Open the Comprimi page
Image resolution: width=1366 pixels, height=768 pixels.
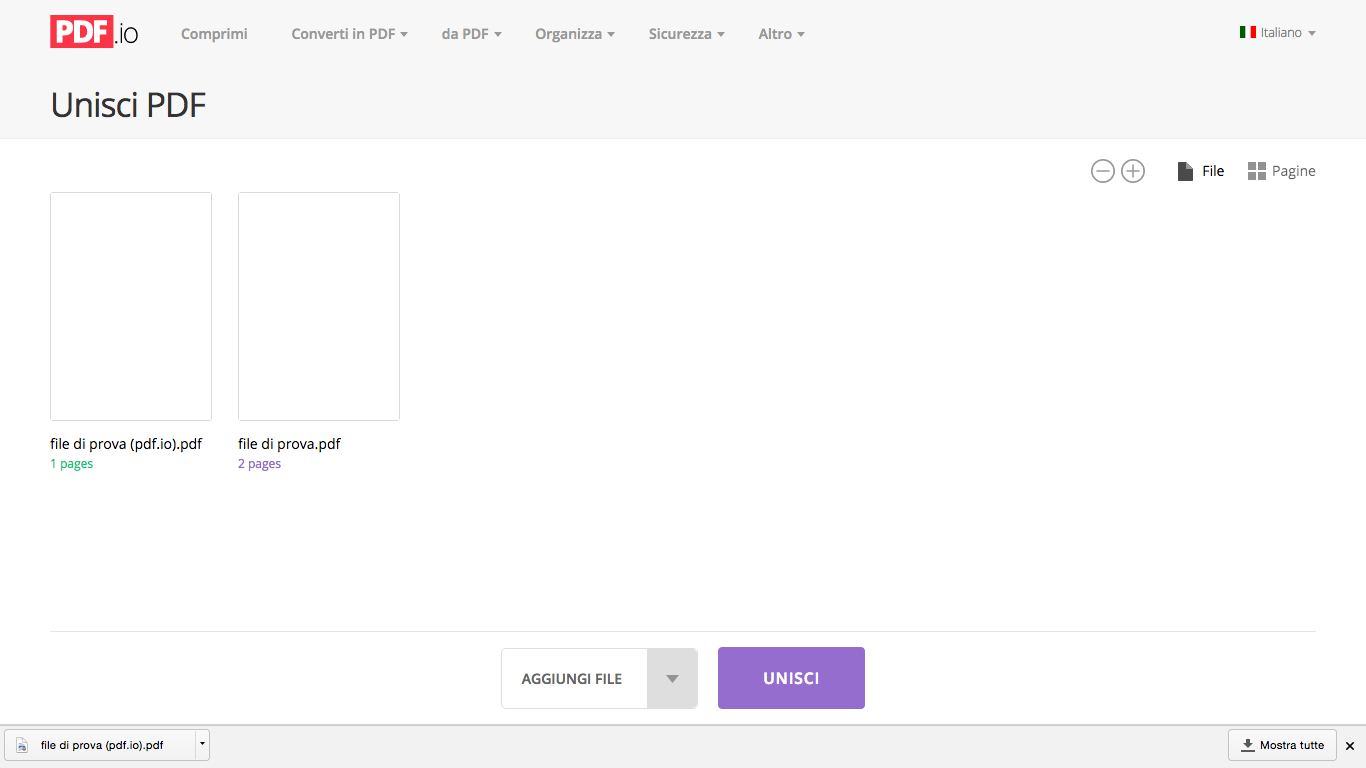214,34
